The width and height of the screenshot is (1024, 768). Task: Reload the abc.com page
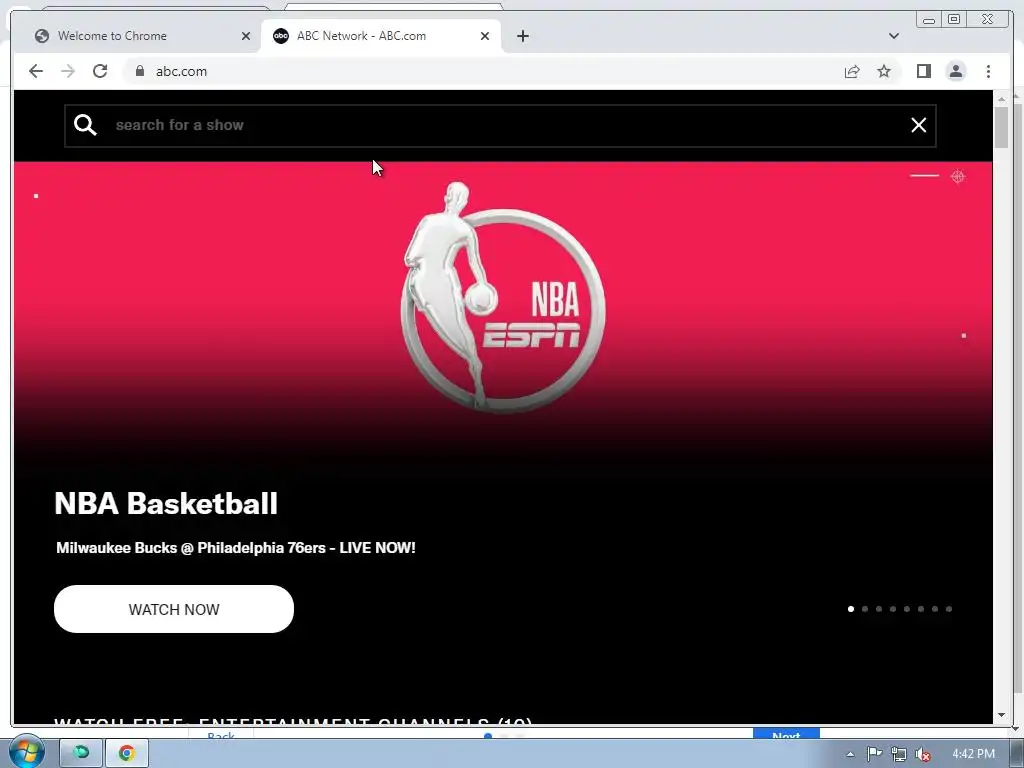pyautogui.click(x=100, y=71)
